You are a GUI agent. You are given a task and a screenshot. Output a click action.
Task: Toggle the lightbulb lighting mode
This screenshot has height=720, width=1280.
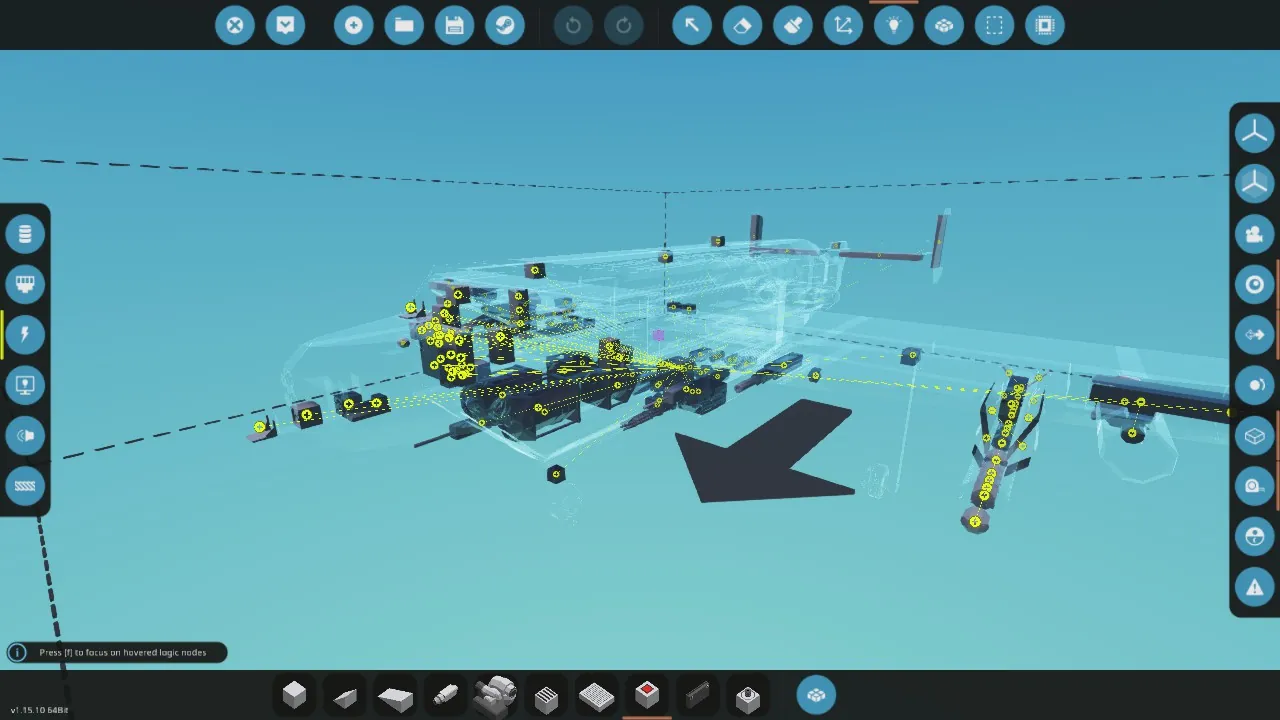894,25
